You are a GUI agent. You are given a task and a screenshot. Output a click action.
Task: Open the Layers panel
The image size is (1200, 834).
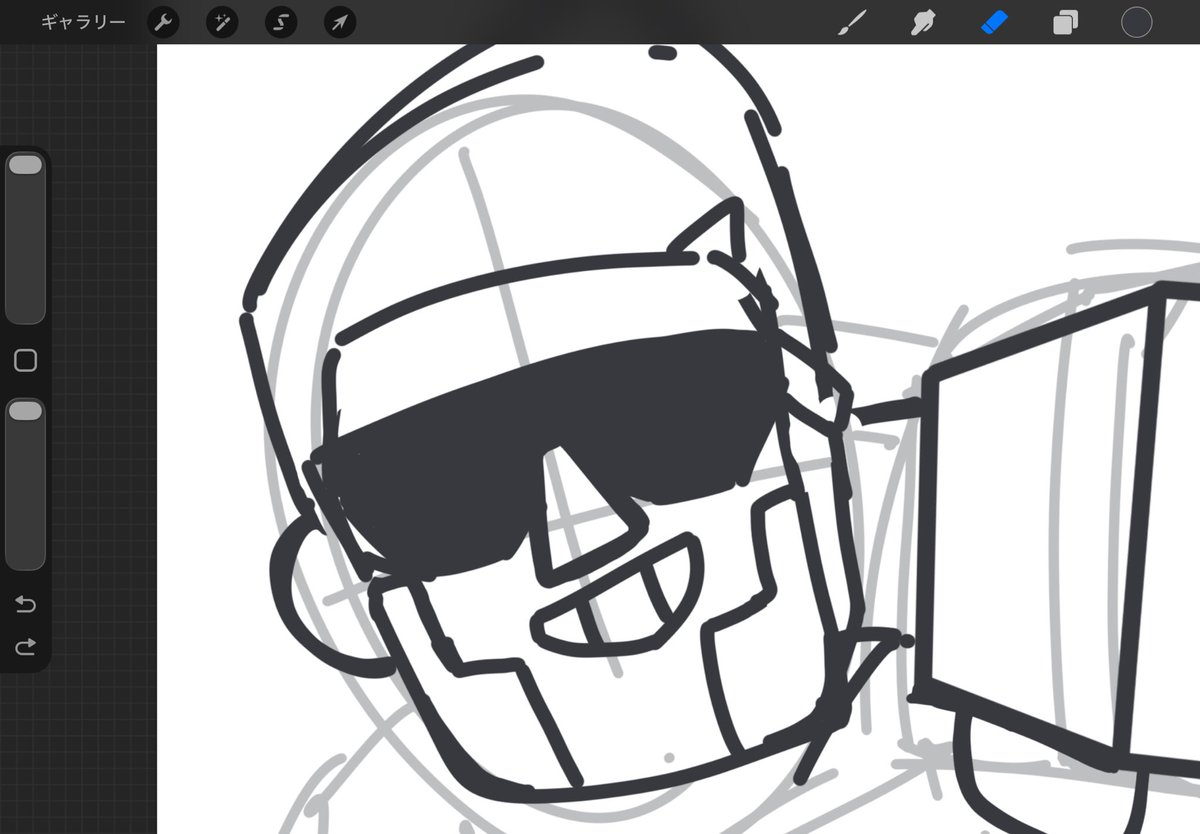(x=1066, y=22)
